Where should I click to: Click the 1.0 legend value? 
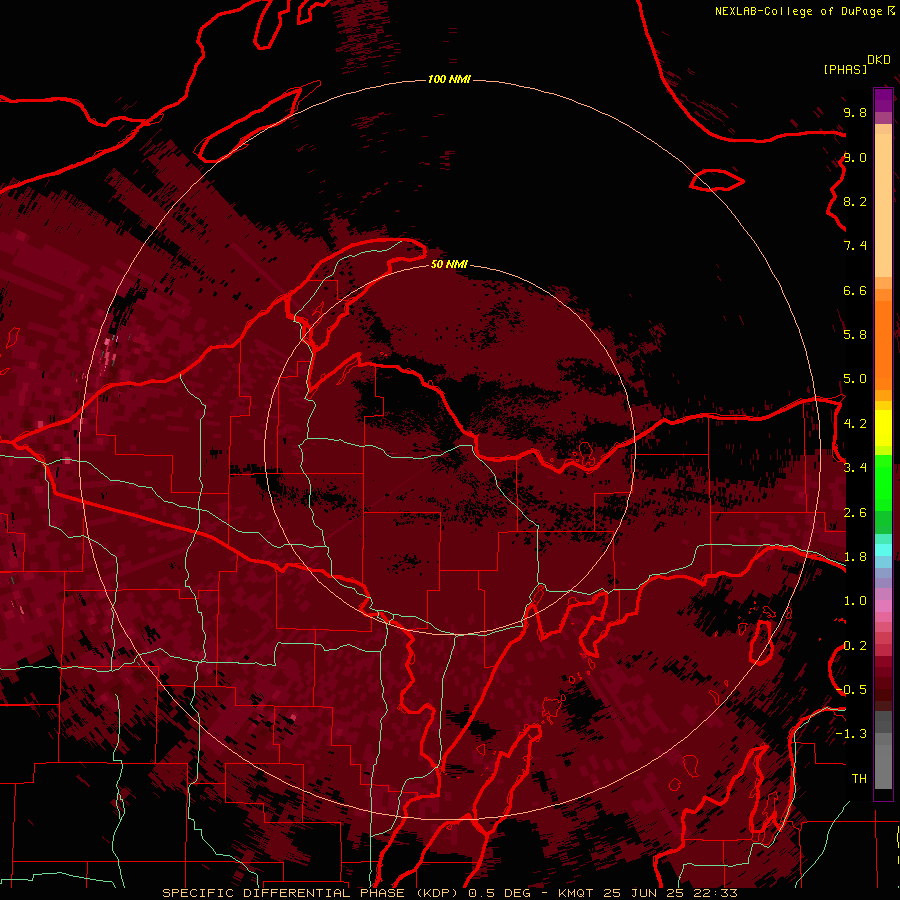pyautogui.click(x=855, y=601)
